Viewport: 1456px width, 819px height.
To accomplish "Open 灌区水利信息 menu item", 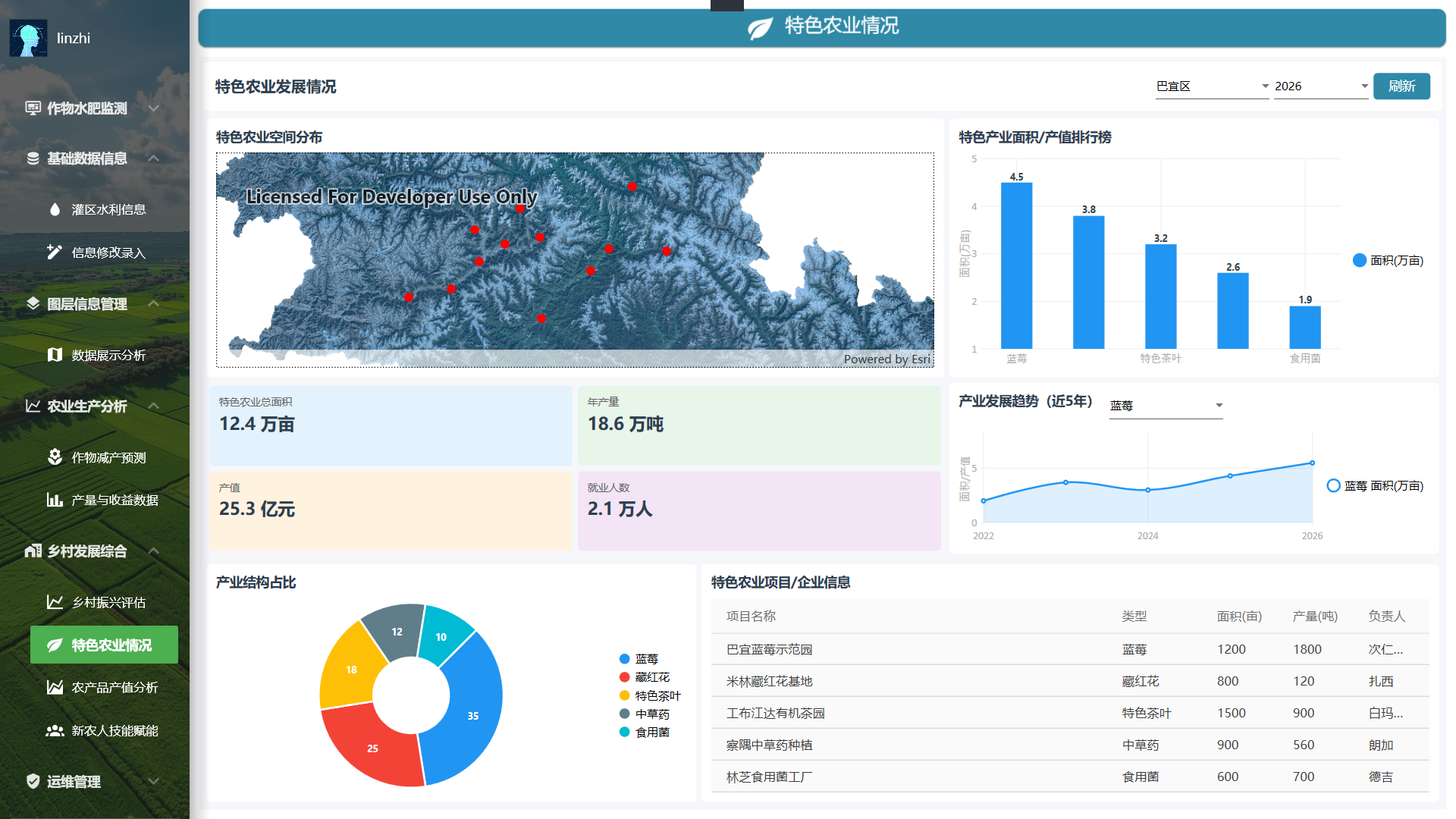I will point(104,209).
